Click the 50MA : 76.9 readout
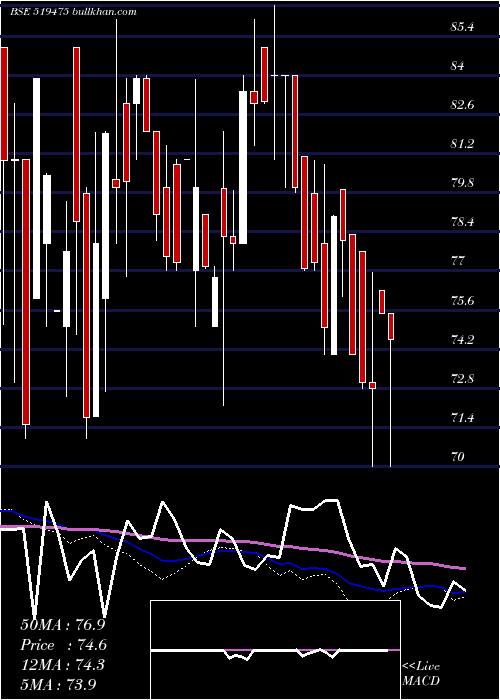The image size is (500, 700). click(63, 625)
